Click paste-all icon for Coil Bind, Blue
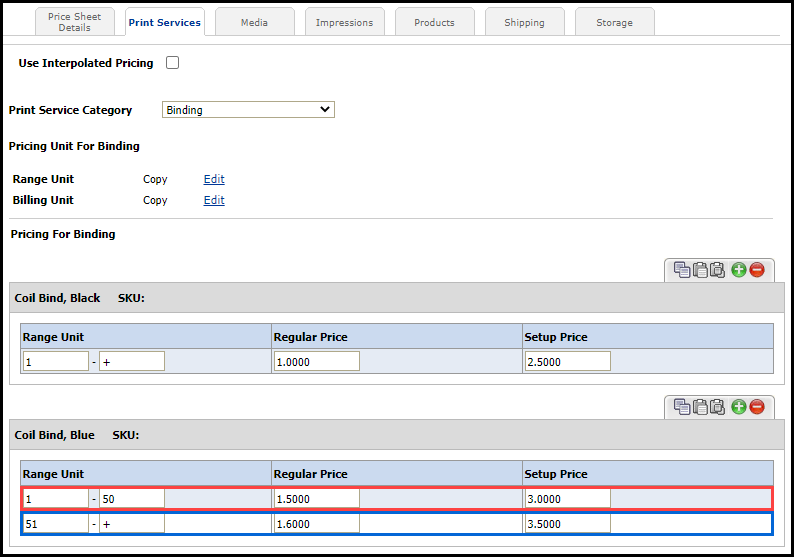 pyautogui.click(x=717, y=406)
